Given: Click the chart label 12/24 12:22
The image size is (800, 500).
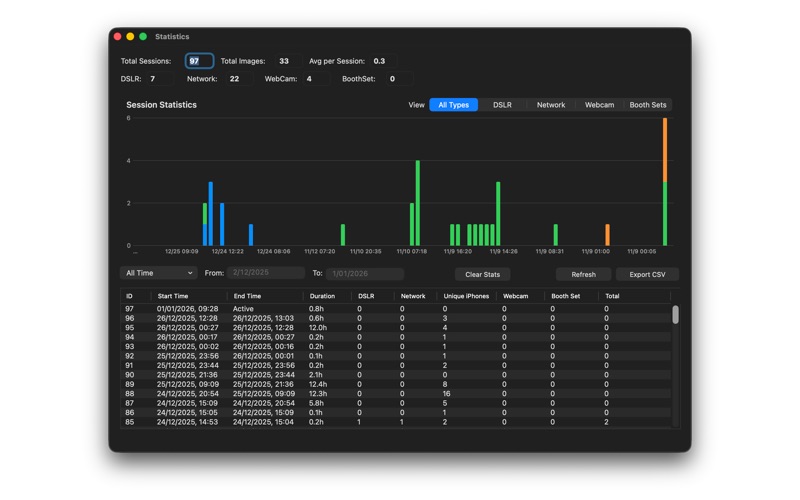Looking at the screenshot, I should (x=228, y=252).
